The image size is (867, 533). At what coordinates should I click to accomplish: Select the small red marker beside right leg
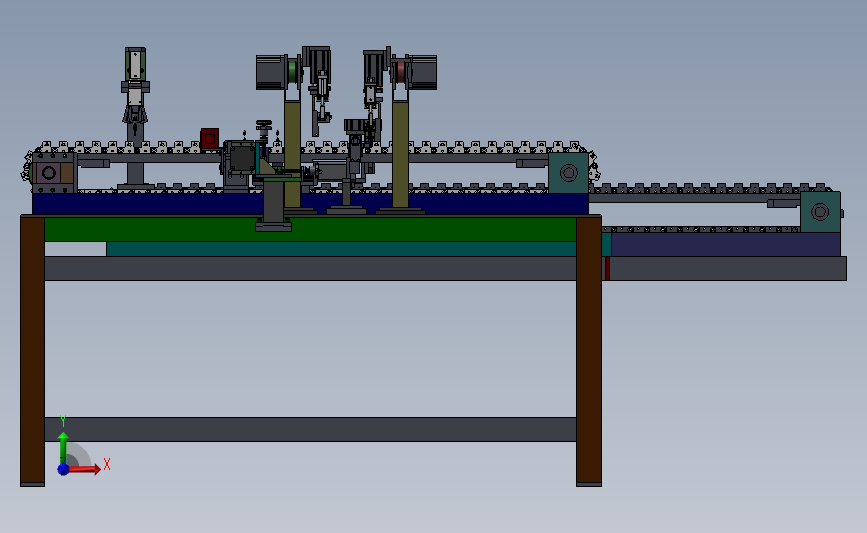coord(607,268)
